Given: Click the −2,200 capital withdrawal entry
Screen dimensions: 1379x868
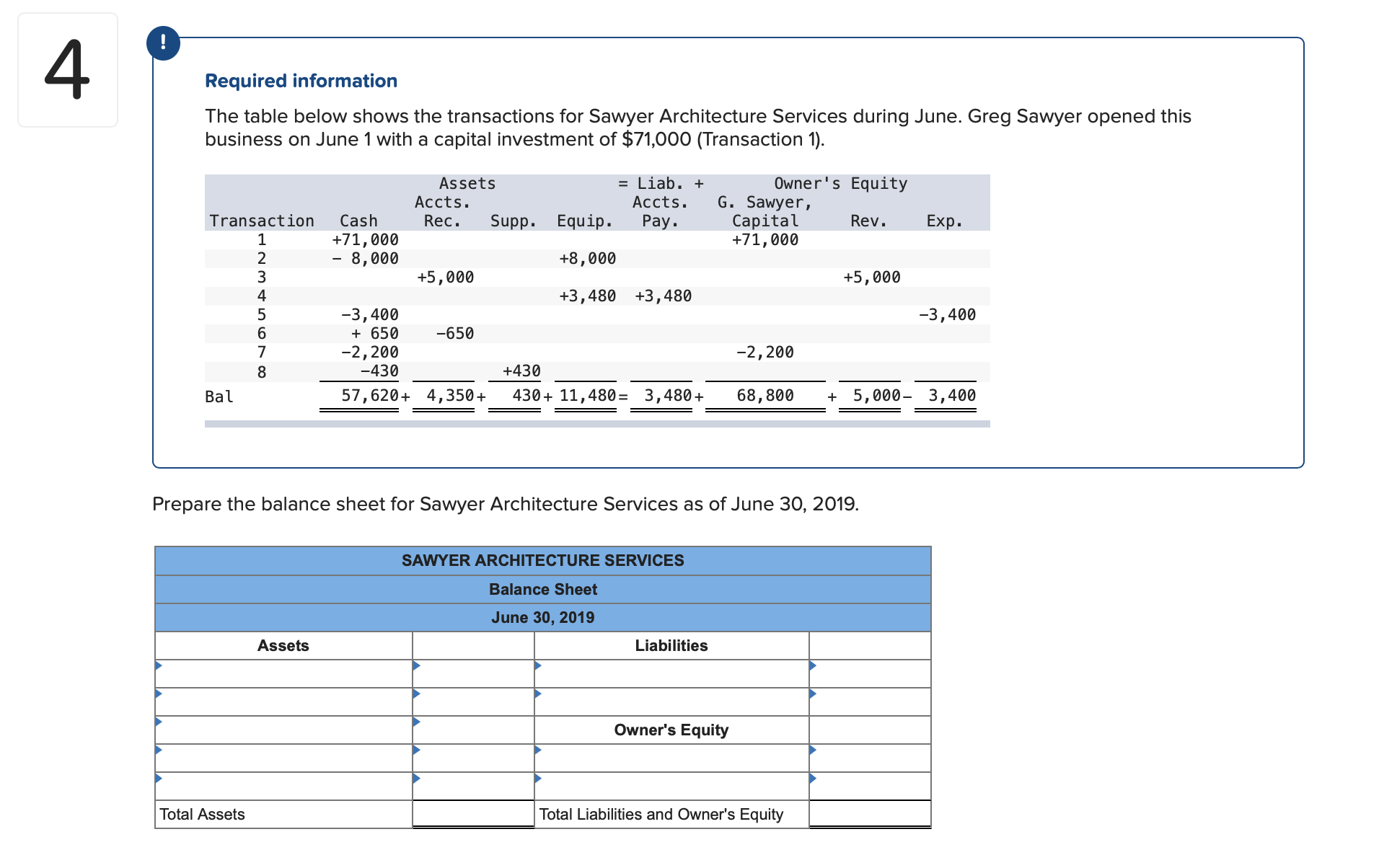Looking at the screenshot, I should coord(765,352).
